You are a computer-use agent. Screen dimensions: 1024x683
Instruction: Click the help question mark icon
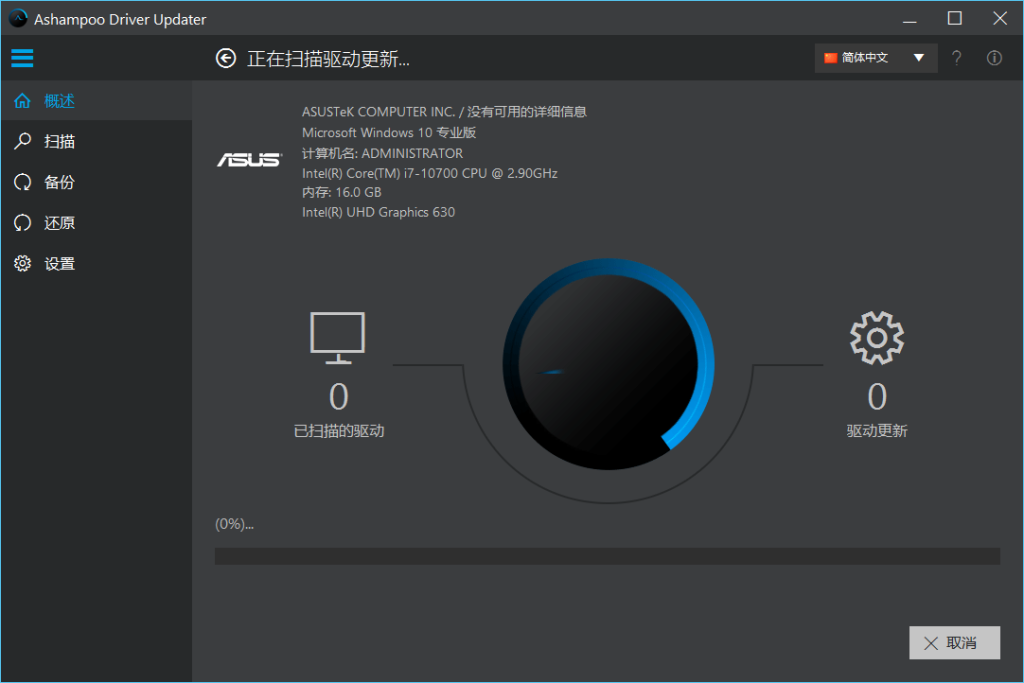point(956,57)
